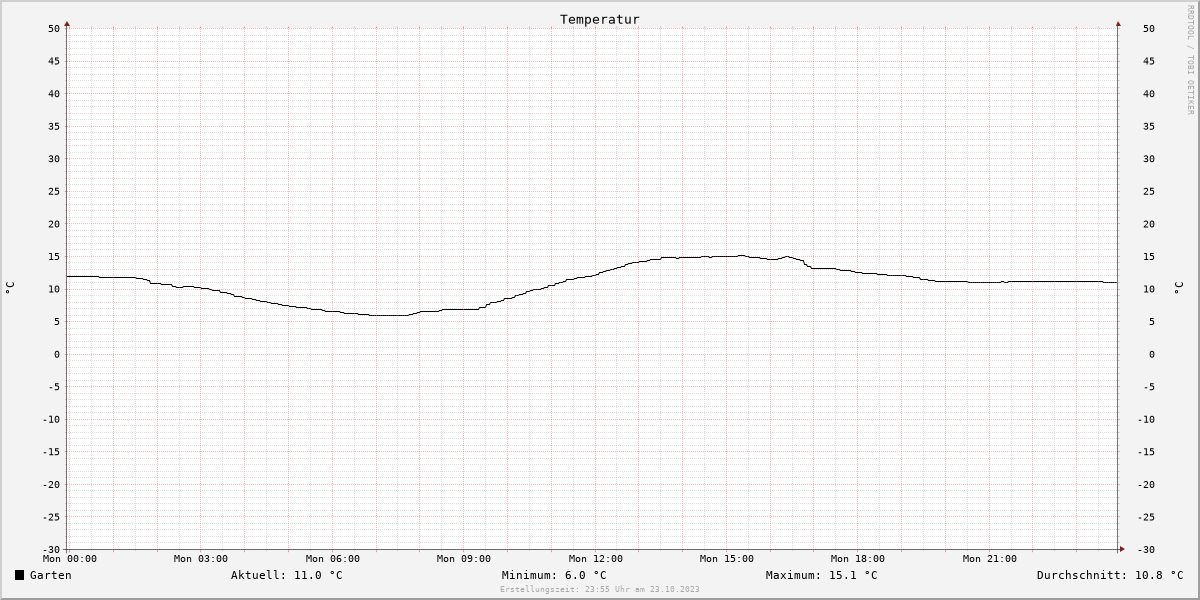Click the Mon 15:00 axis label
The width and height of the screenshot is (1200, 600).
(727, 559)
